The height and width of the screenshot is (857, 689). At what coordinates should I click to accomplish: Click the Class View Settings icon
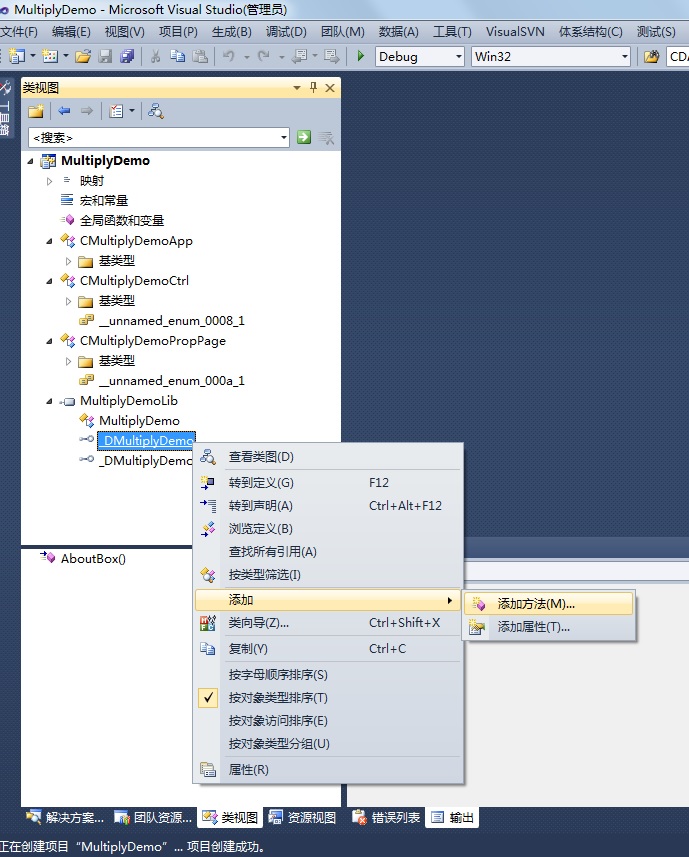pos(116,111)
